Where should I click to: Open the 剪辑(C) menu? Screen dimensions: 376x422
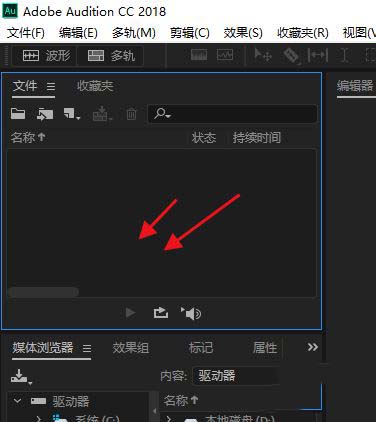click(x=190, y=33)
